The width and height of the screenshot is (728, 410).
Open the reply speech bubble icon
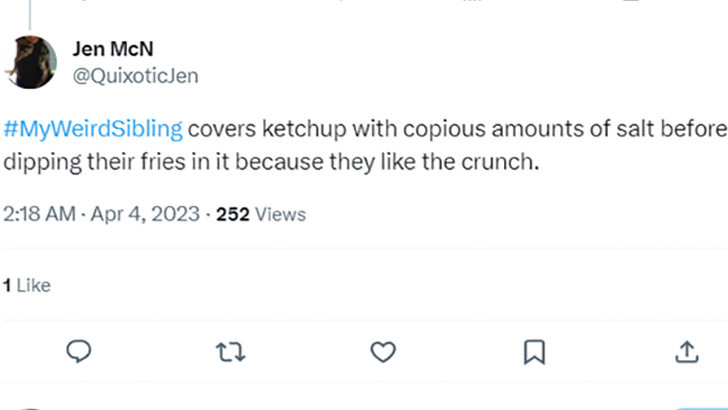pyautogui.click(x=78, y=351)
